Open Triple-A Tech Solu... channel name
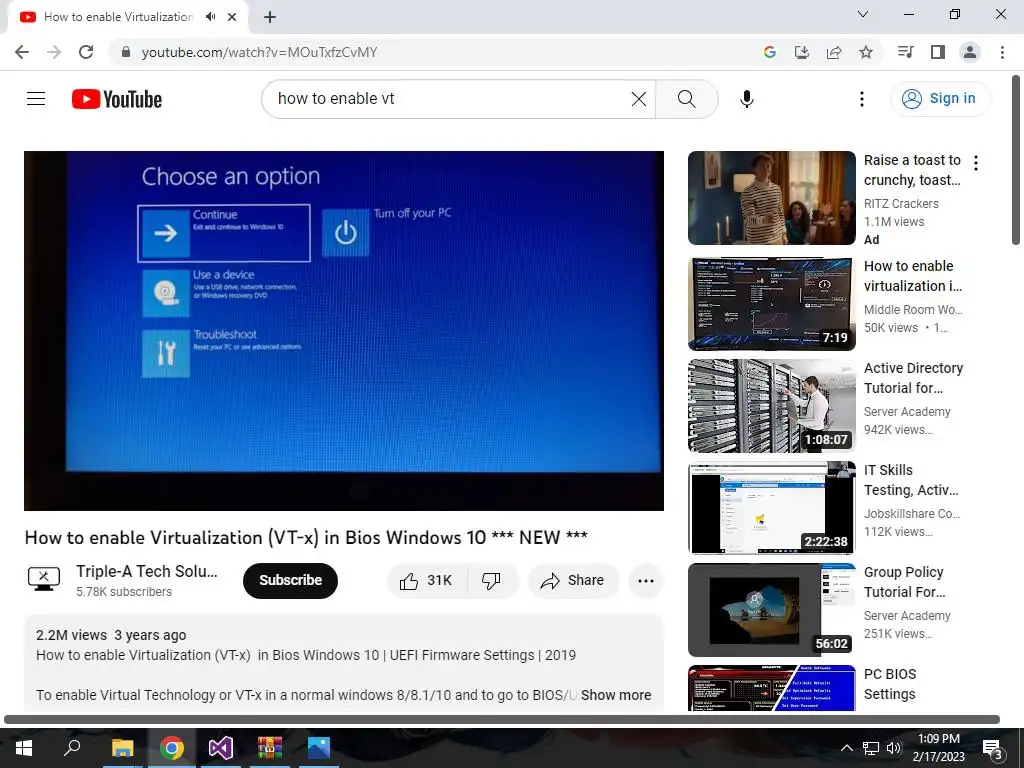The height and width of the screenshot is (768, 1024). [147, 571]
